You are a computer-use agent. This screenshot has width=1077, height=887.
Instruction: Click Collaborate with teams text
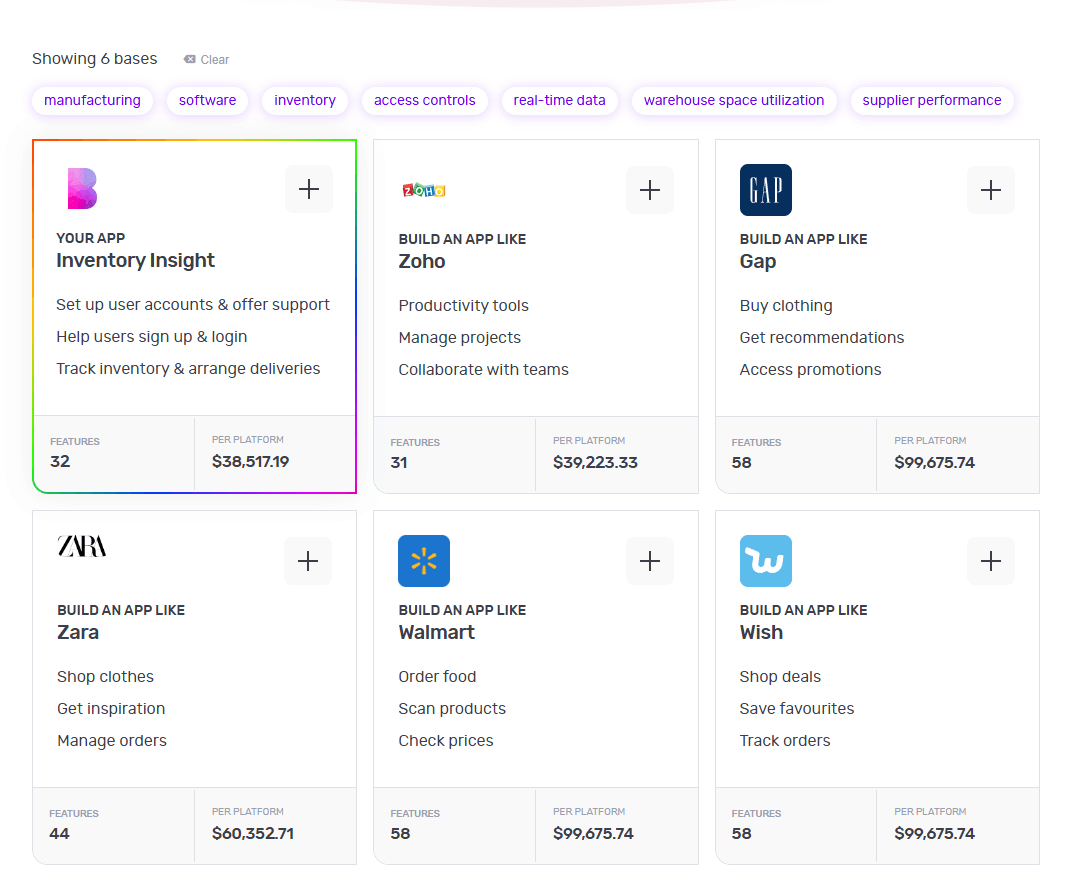[x=484, y=370]
